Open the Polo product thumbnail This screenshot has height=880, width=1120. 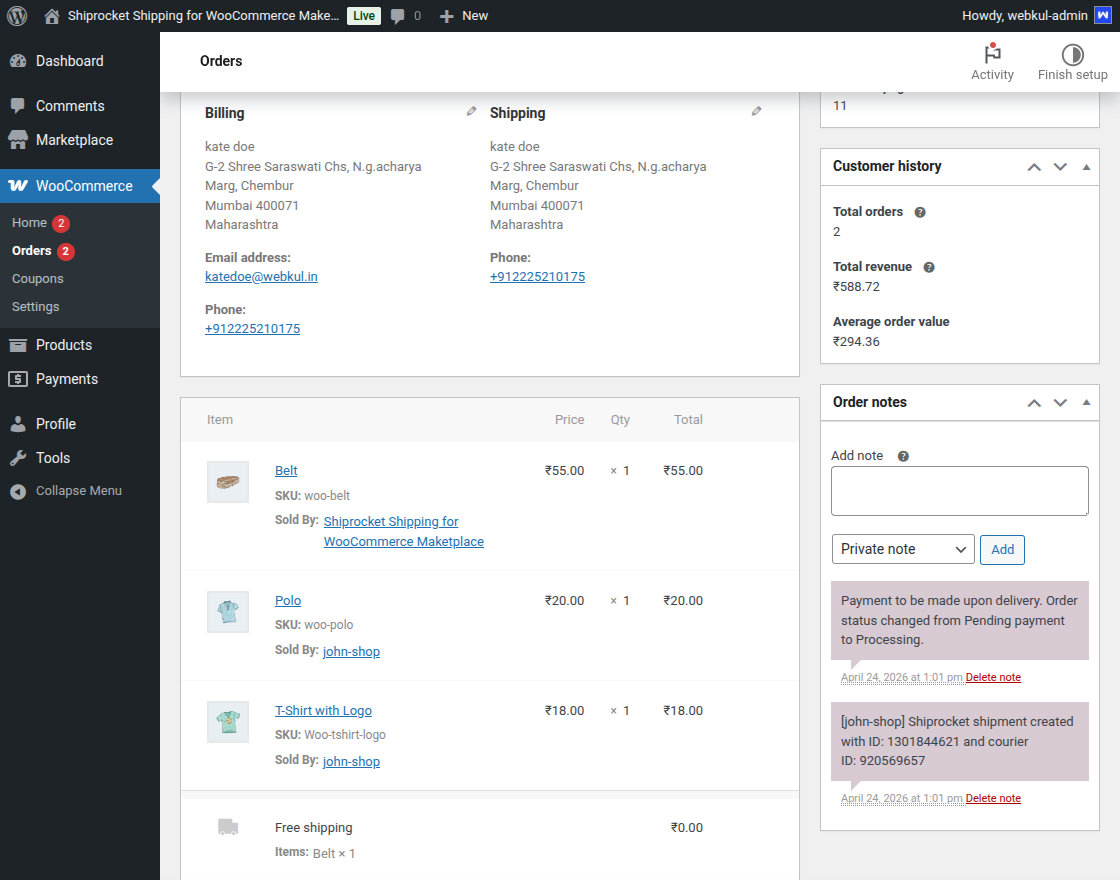pos(228,612)
